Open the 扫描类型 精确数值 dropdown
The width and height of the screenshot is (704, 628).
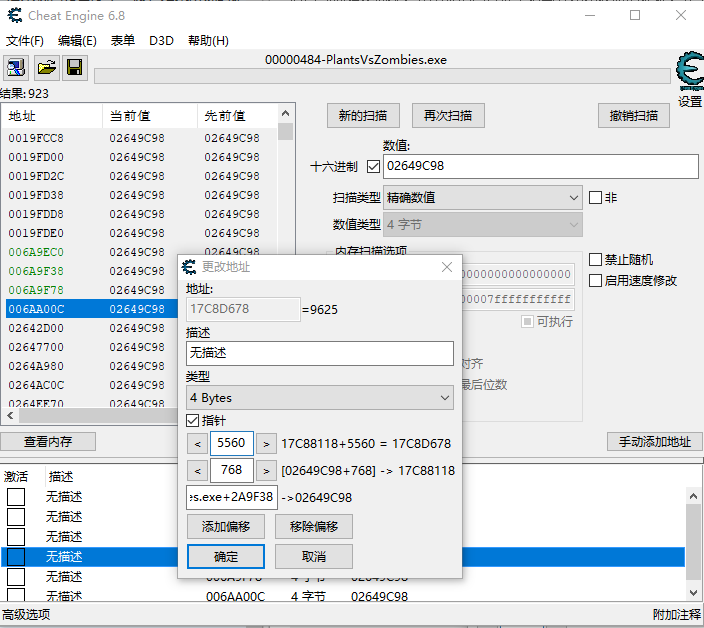tap(483, 198)
